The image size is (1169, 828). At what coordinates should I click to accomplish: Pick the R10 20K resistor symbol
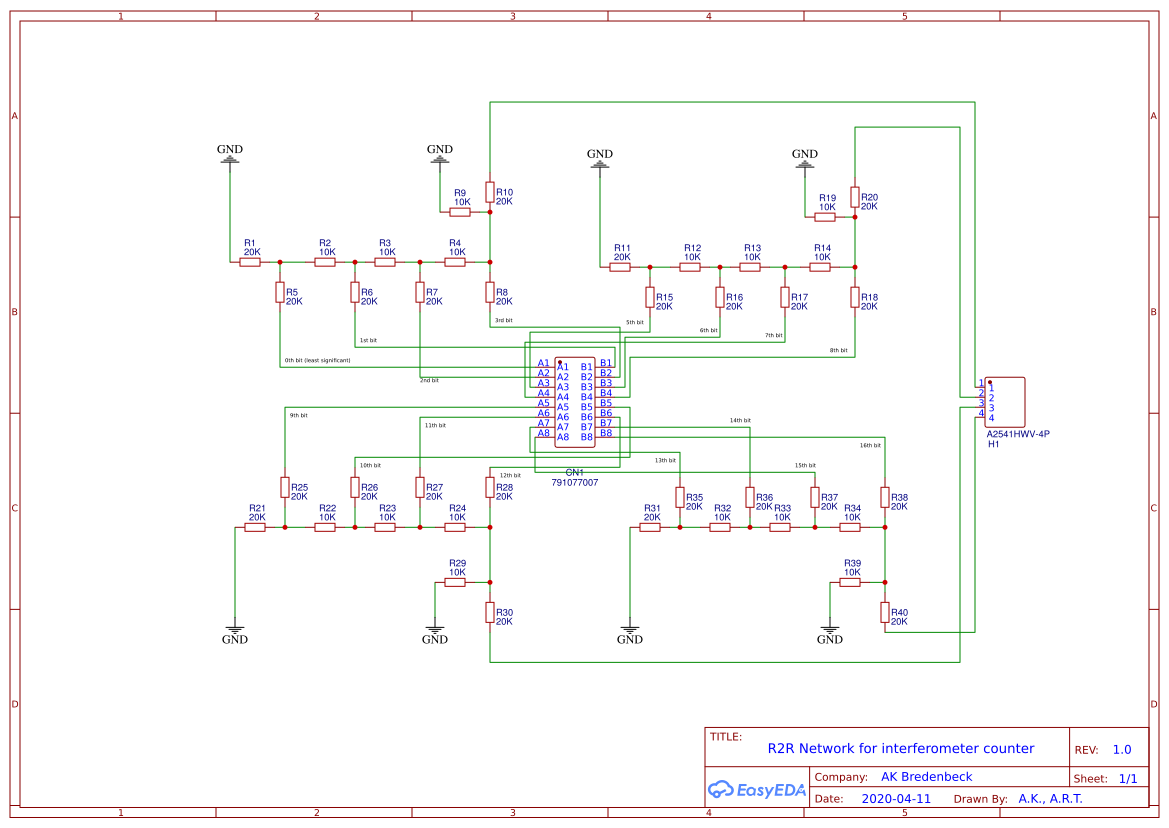(x=490, y=192)
